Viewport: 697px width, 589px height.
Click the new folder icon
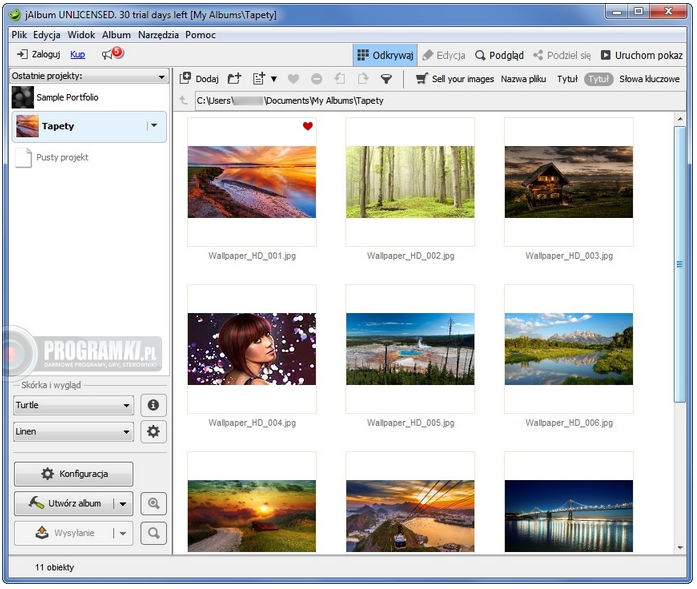coord(234,79)
